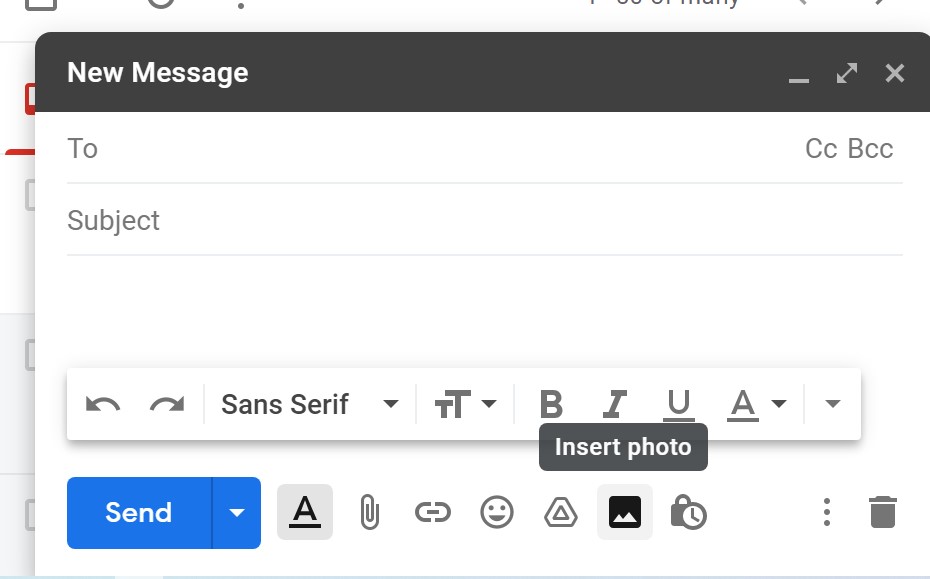Open the Sans Serif font dropdown
930x579 pixels.
[x=310, y=404]
